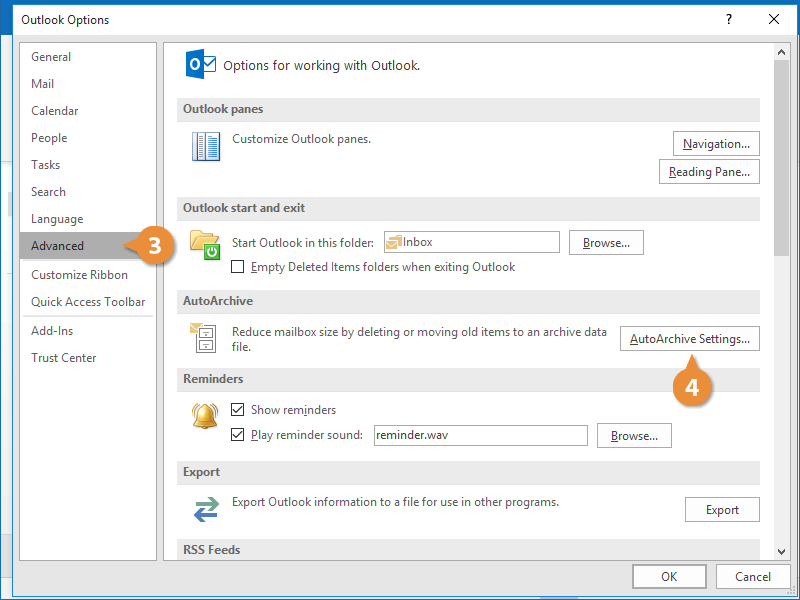Click the Reminders bell icon
The width and height of the screenshot is (800, 600).
click(x=205, y=415)
